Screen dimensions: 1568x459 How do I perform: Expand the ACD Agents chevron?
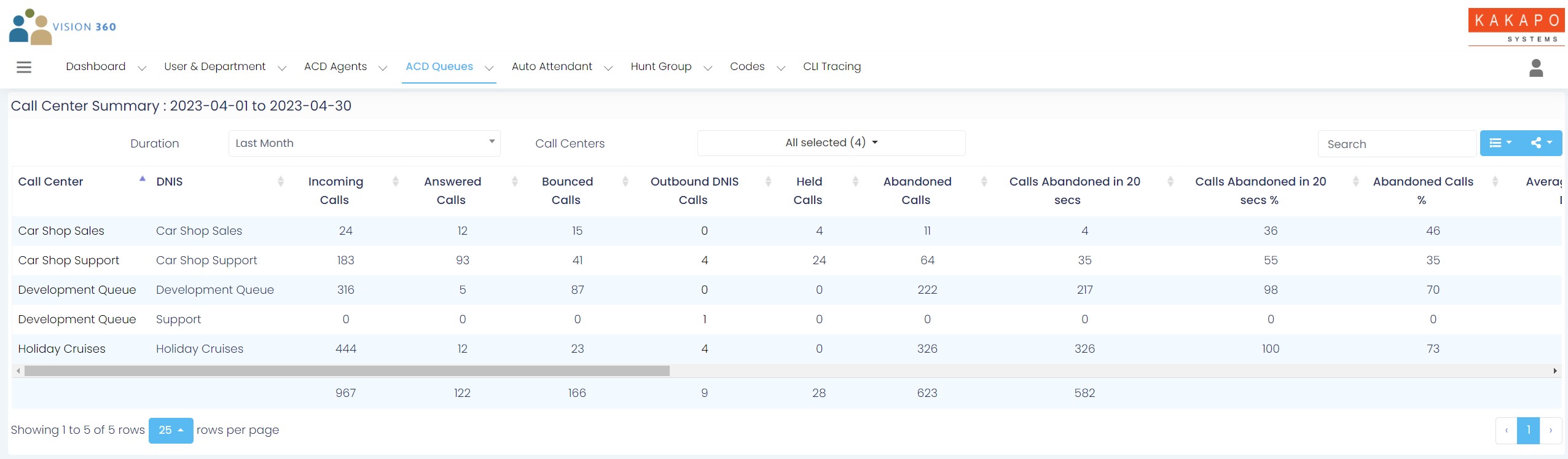(x=383, y=68)
